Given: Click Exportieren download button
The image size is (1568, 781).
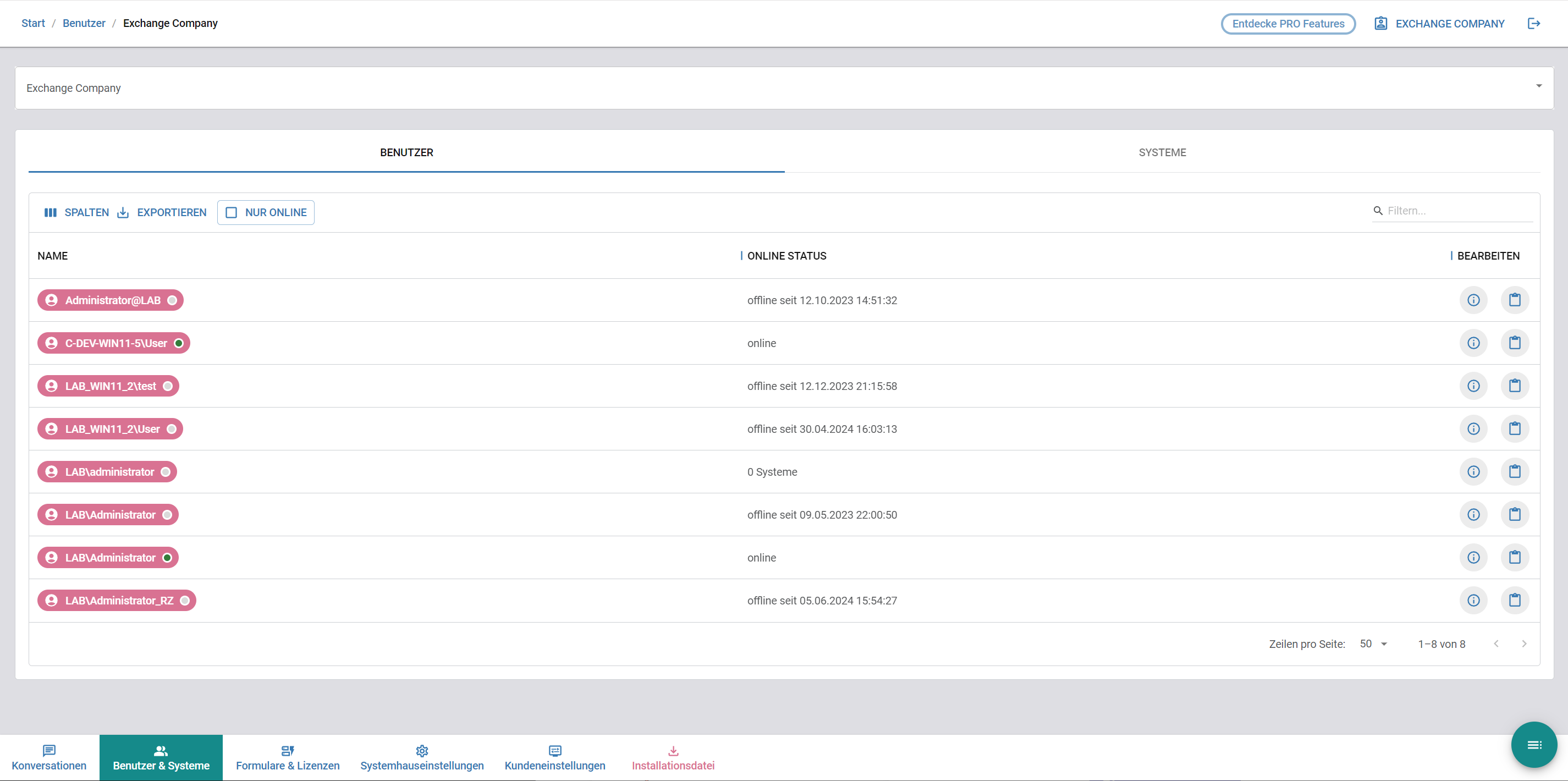Looking at the screenshot, I should pos(162,212).
